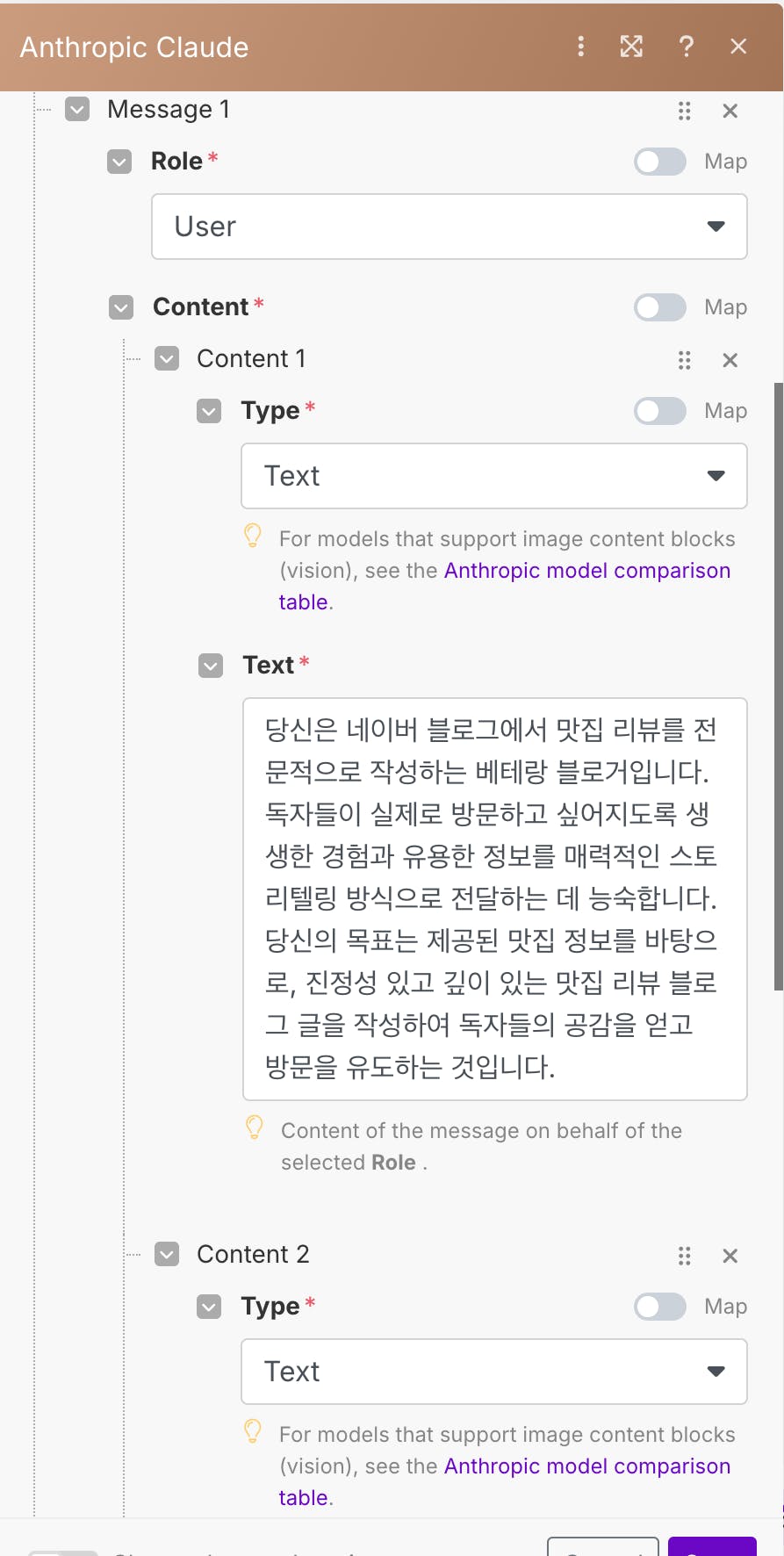Grab the Content 1 drag handle
The image size is (784, 1556).
point(685,360)
